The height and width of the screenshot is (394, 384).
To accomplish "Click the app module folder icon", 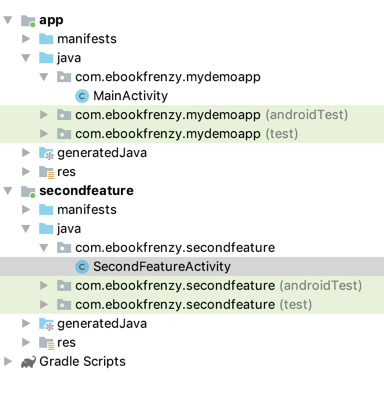I will (28, 21).
